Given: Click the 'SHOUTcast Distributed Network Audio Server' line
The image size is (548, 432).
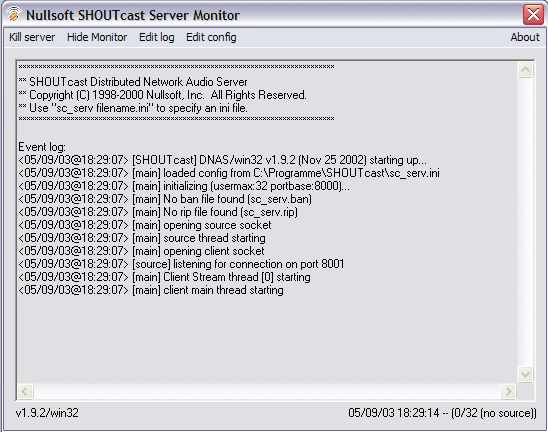Looking at the screenshot, I should 133,82.
